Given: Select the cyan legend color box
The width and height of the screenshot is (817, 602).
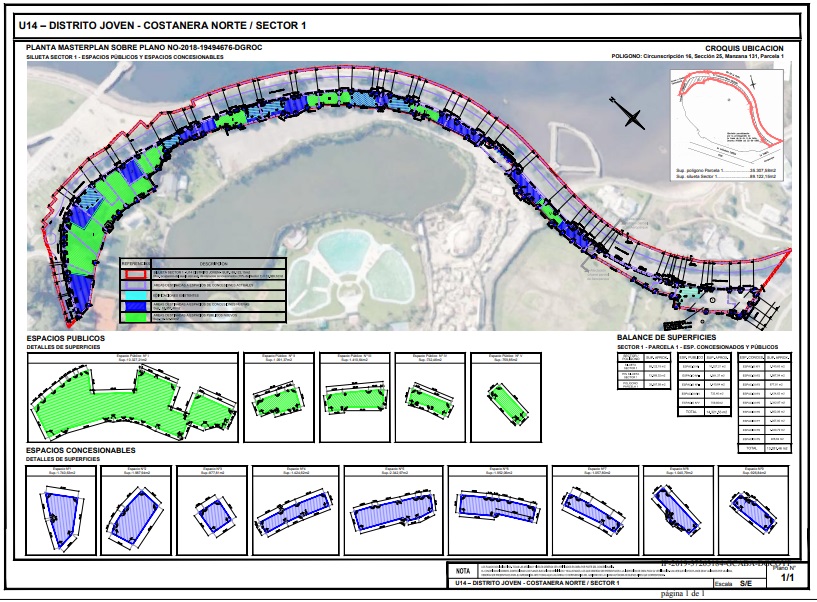Looking at the screenshot, I should pos(135,296).
